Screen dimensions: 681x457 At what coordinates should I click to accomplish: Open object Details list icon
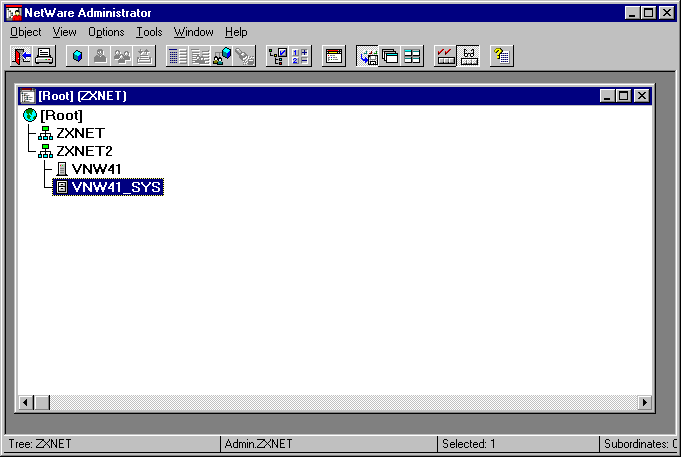click(178, 56)
